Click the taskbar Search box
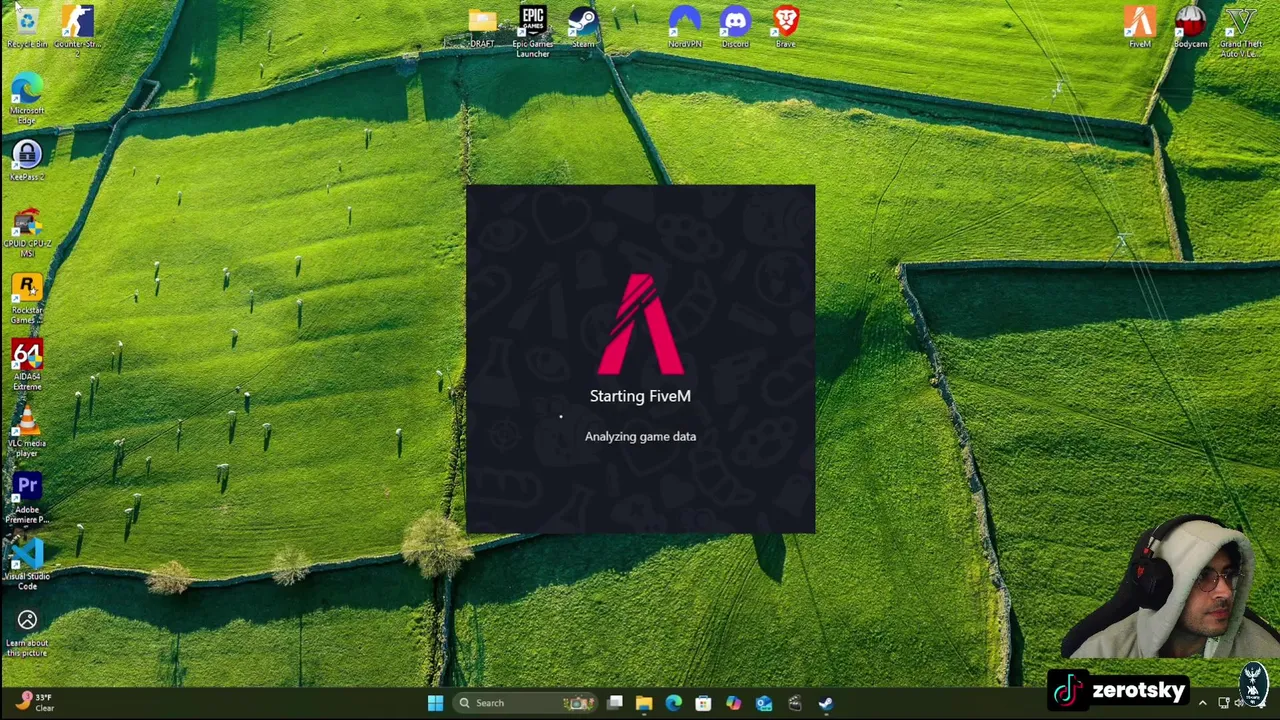This screenshot has height=720, width=1280. click(525, 703)
